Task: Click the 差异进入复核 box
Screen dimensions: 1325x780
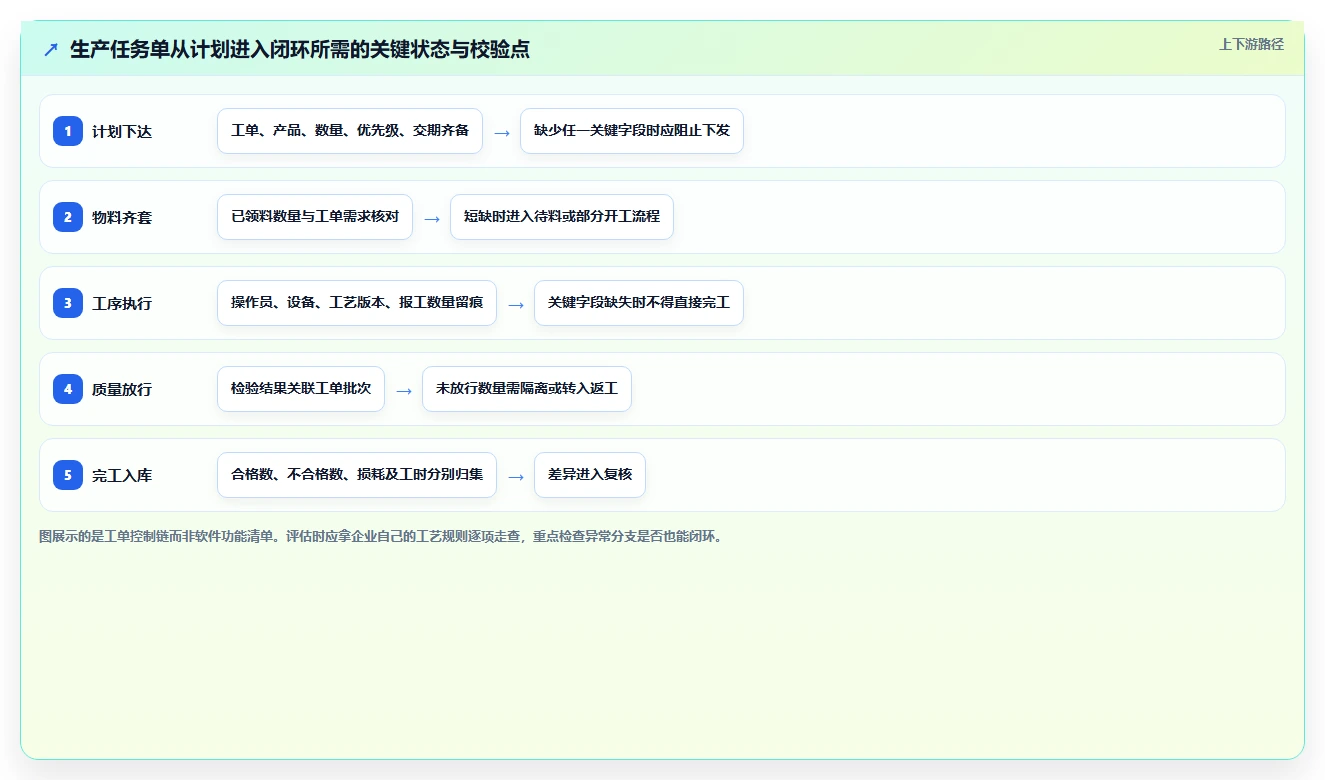Action: (x=590, y=475)
